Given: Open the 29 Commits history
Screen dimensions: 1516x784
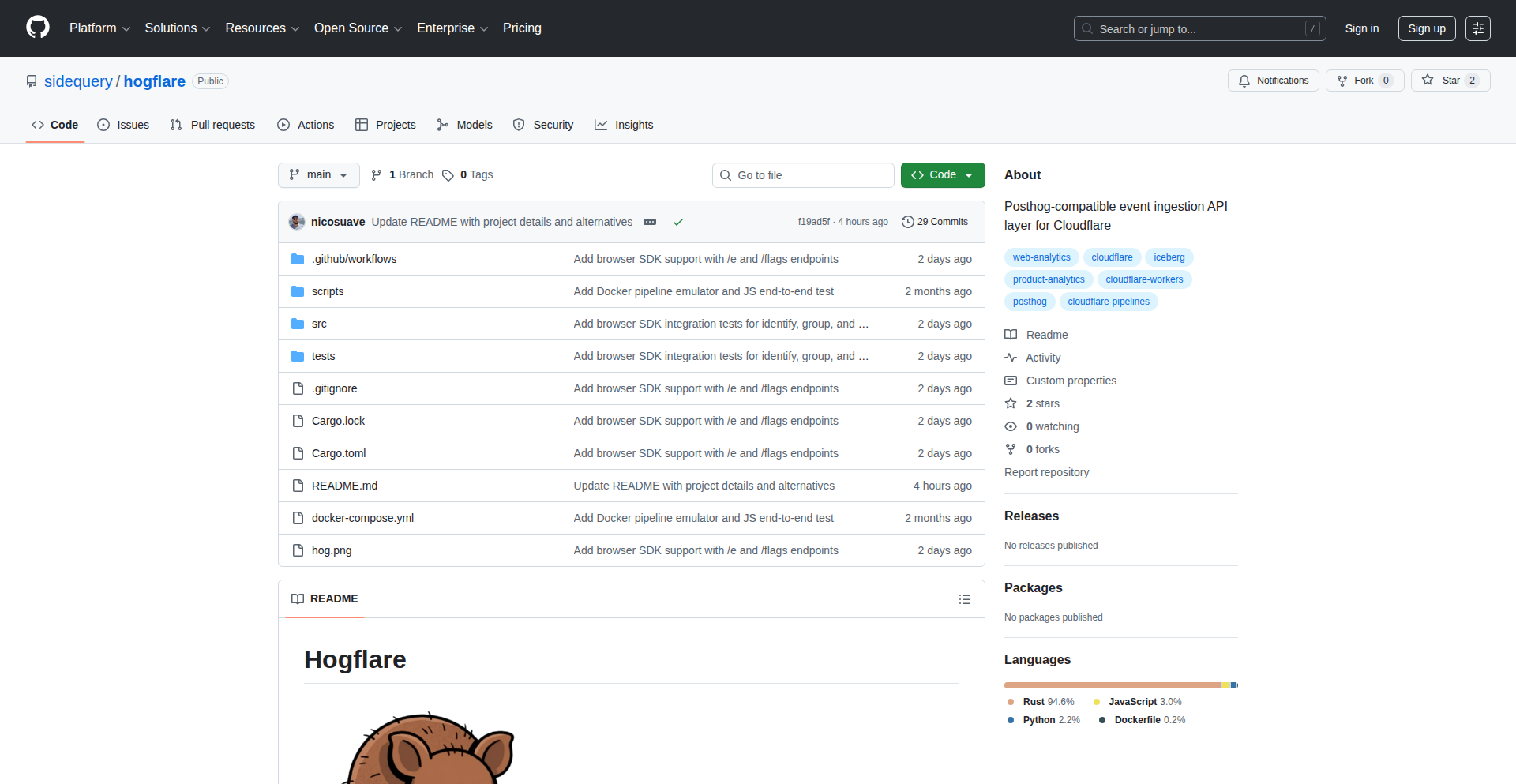Looking at the screenshot, I should pos(935,222).
